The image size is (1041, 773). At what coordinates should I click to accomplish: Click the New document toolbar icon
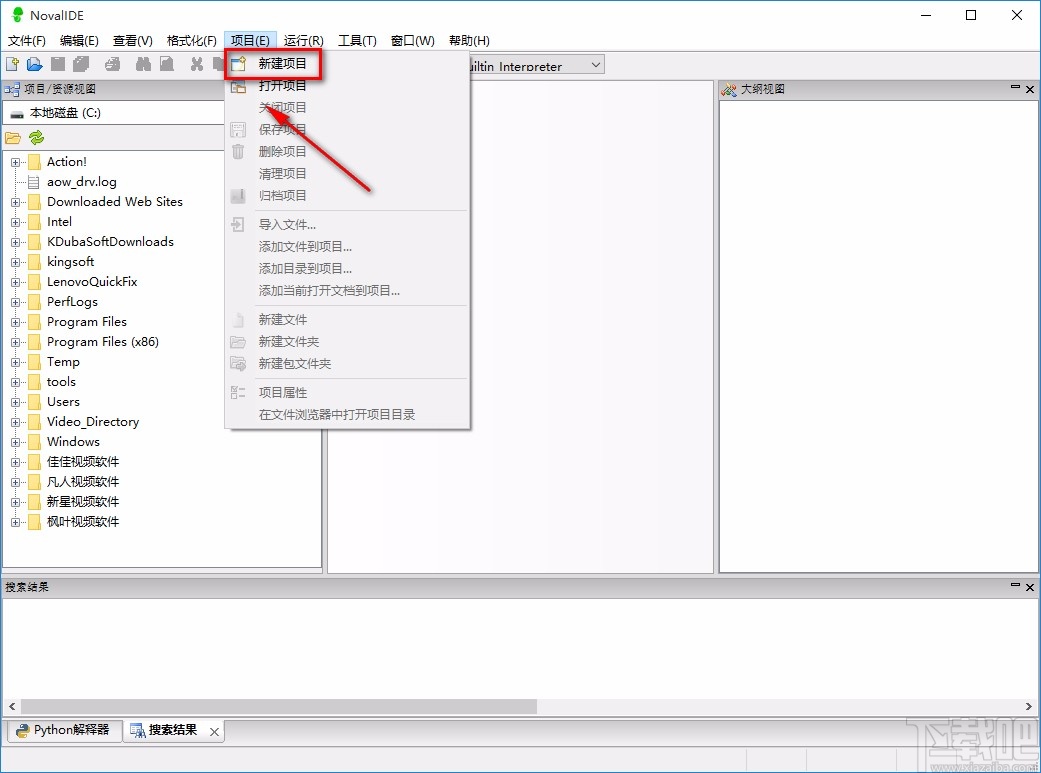click(x=13, y=63)
